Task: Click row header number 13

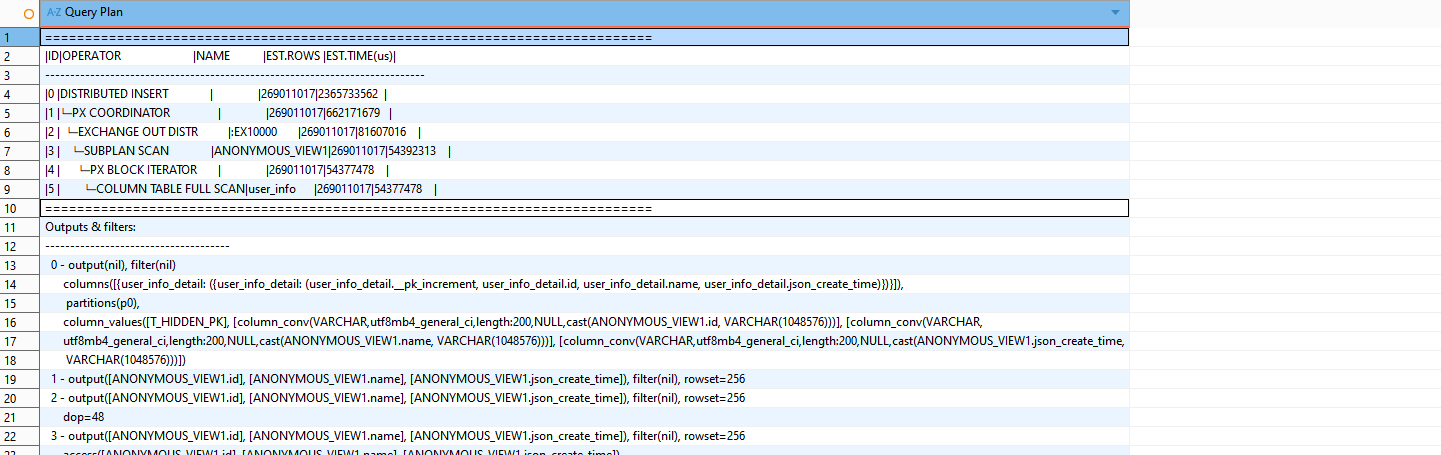Action: [20, 265]
